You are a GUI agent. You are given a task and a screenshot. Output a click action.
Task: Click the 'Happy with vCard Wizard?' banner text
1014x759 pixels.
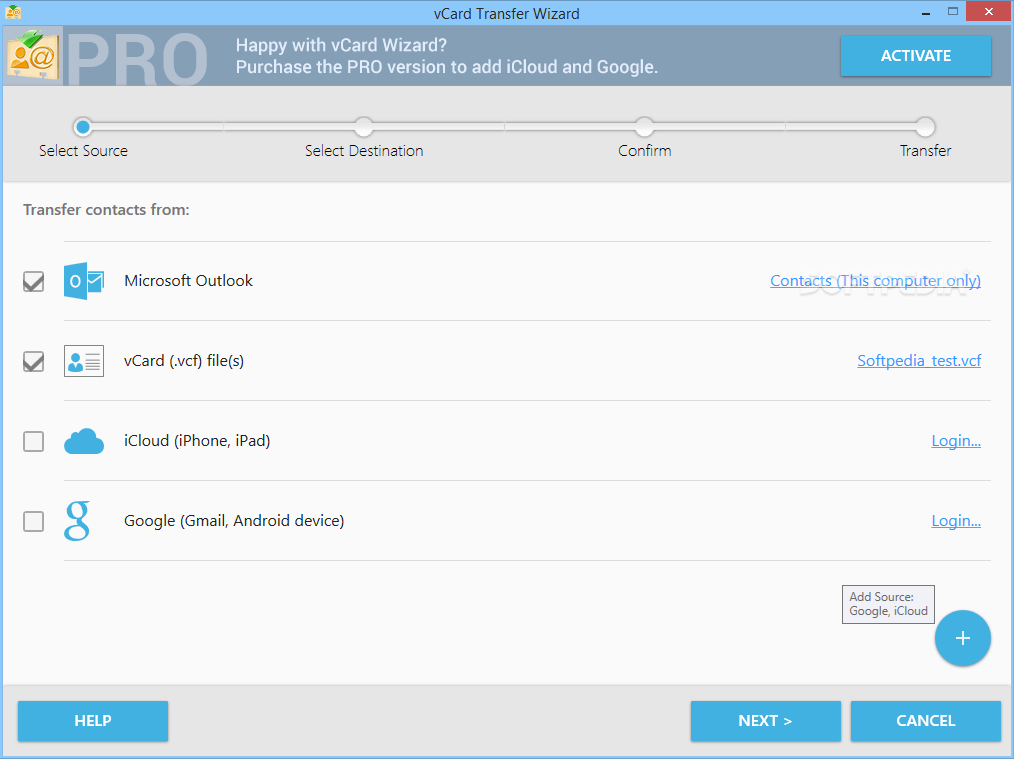pos(341,45)
